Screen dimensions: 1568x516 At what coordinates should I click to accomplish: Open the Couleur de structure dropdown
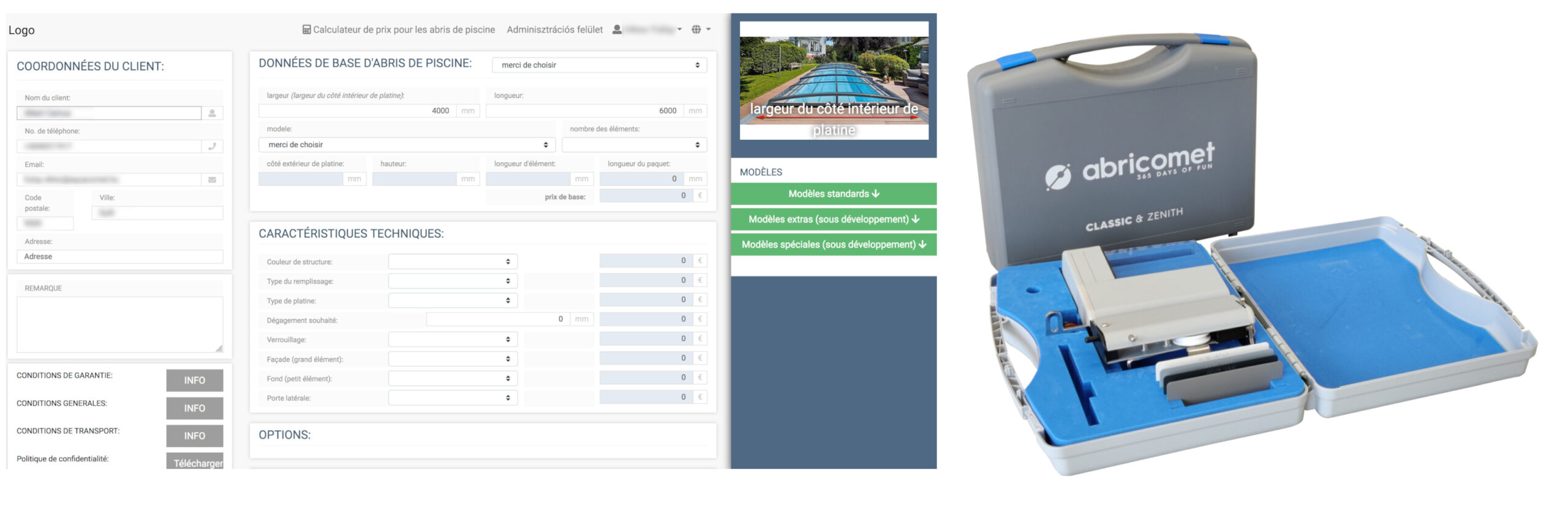pos(453,262)
